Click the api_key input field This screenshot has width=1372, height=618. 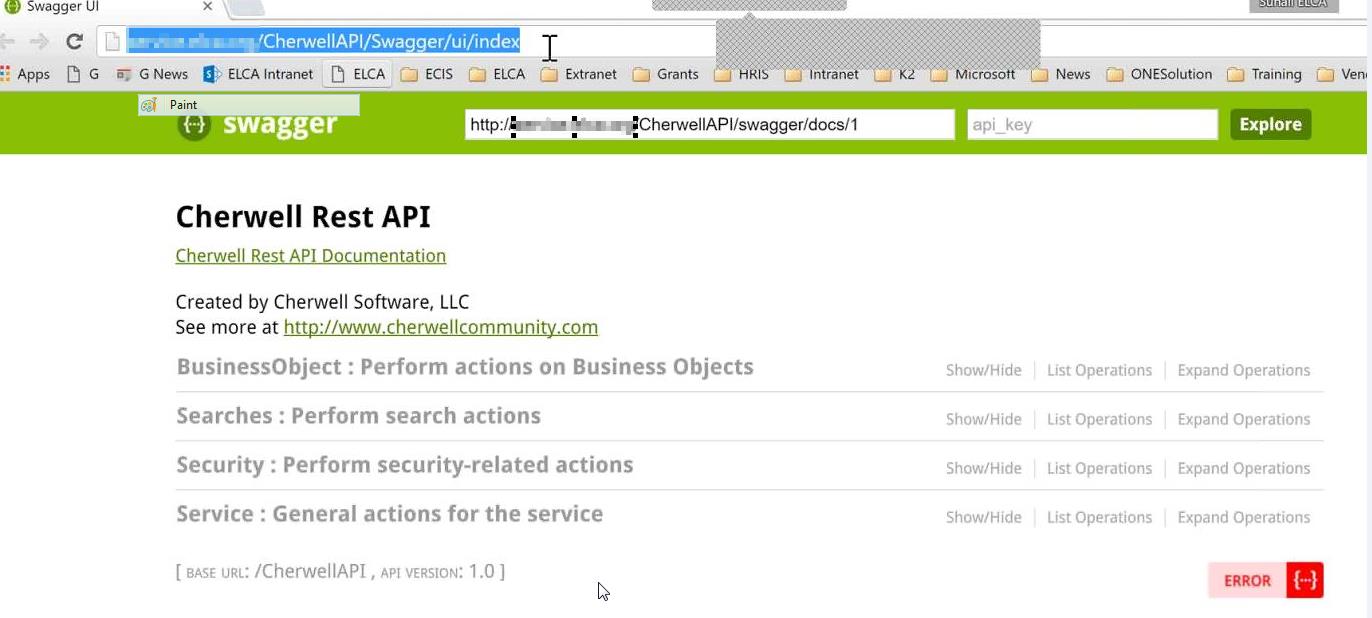point(1091,125)
